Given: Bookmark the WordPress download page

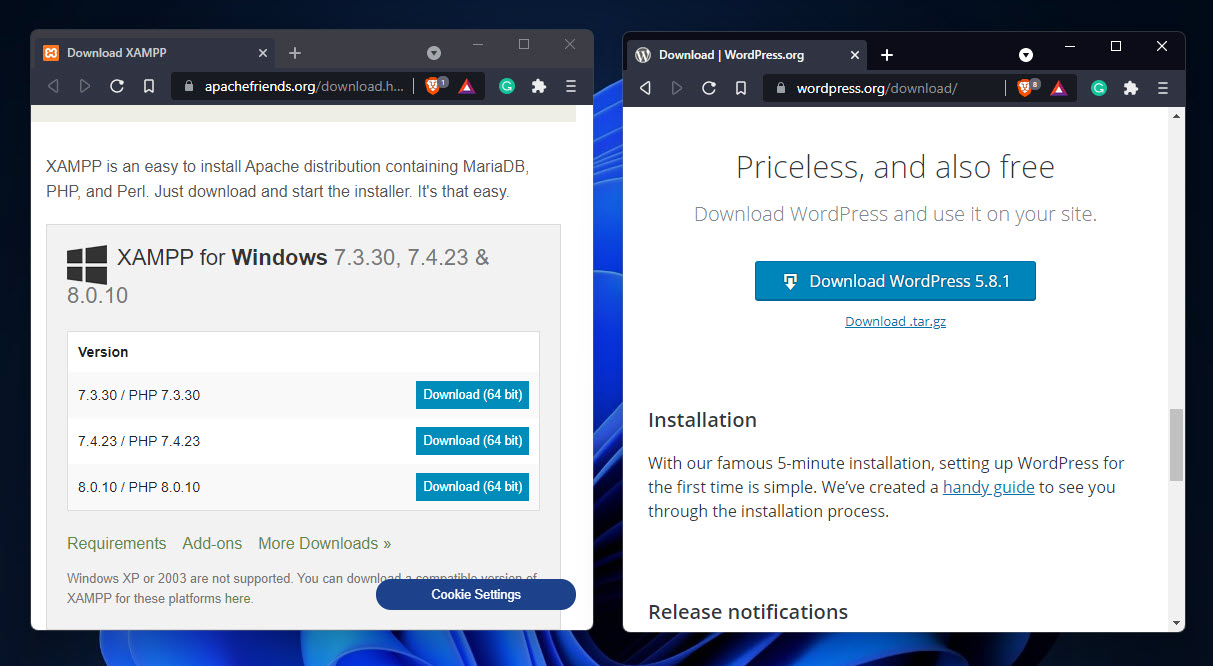Looking at the screenshot, I should [x=741, y=88].
